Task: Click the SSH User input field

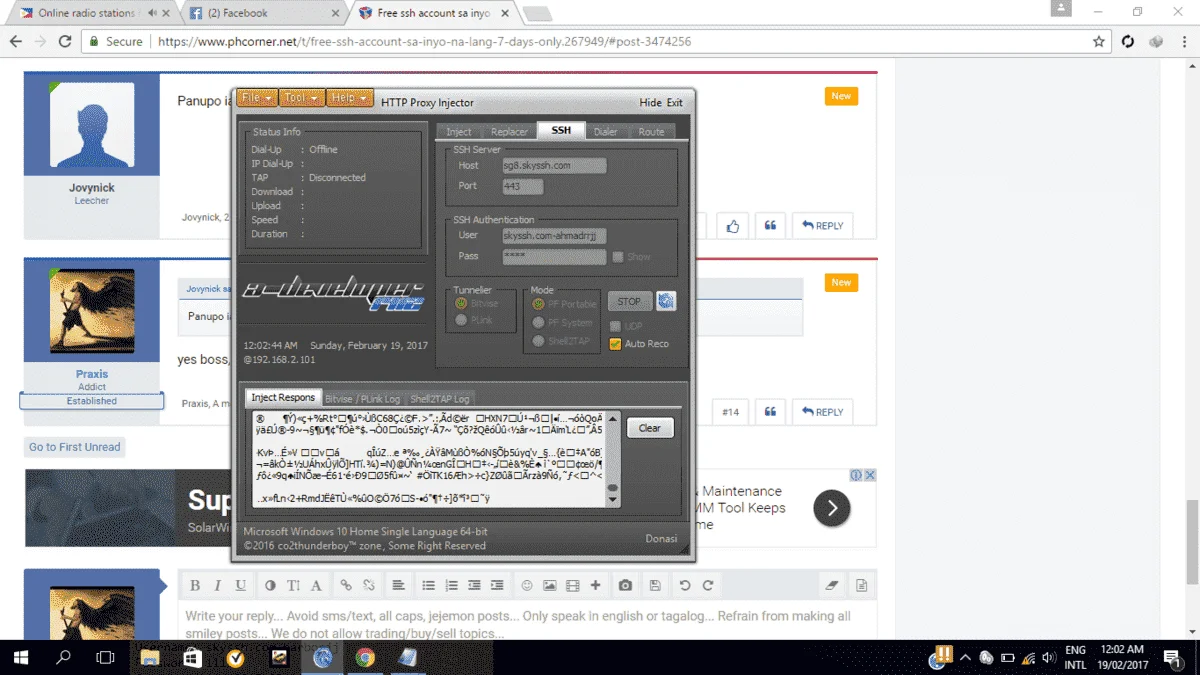Action: pos(554,236)
